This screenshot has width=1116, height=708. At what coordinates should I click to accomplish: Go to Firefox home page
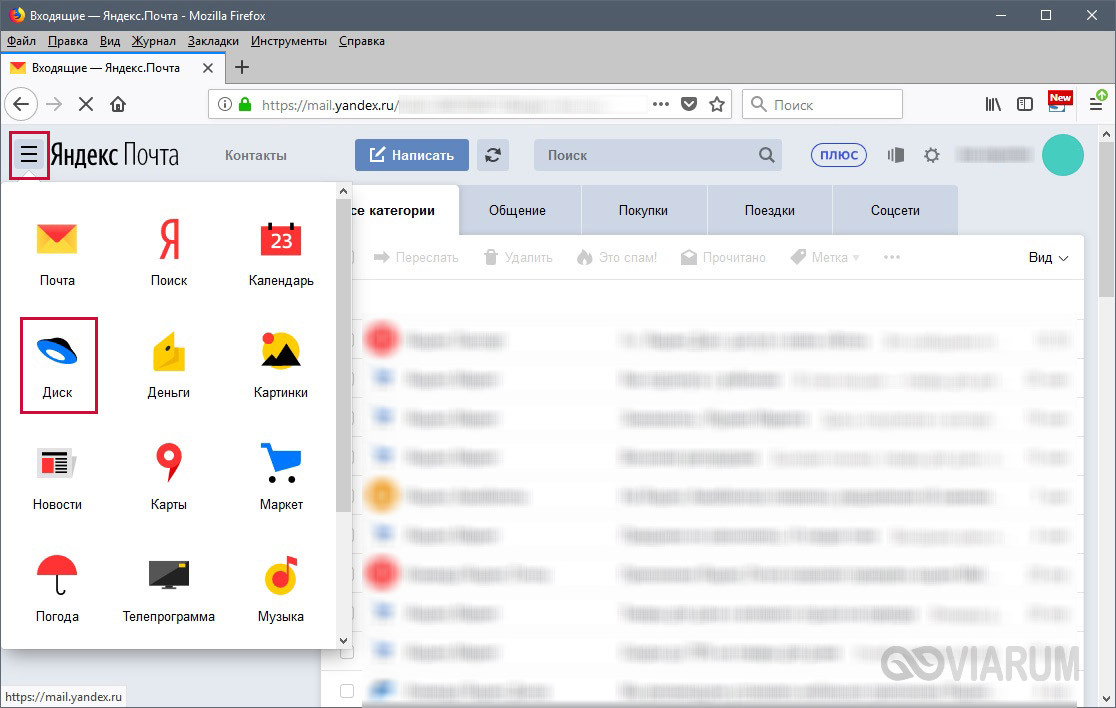point(118,105)
